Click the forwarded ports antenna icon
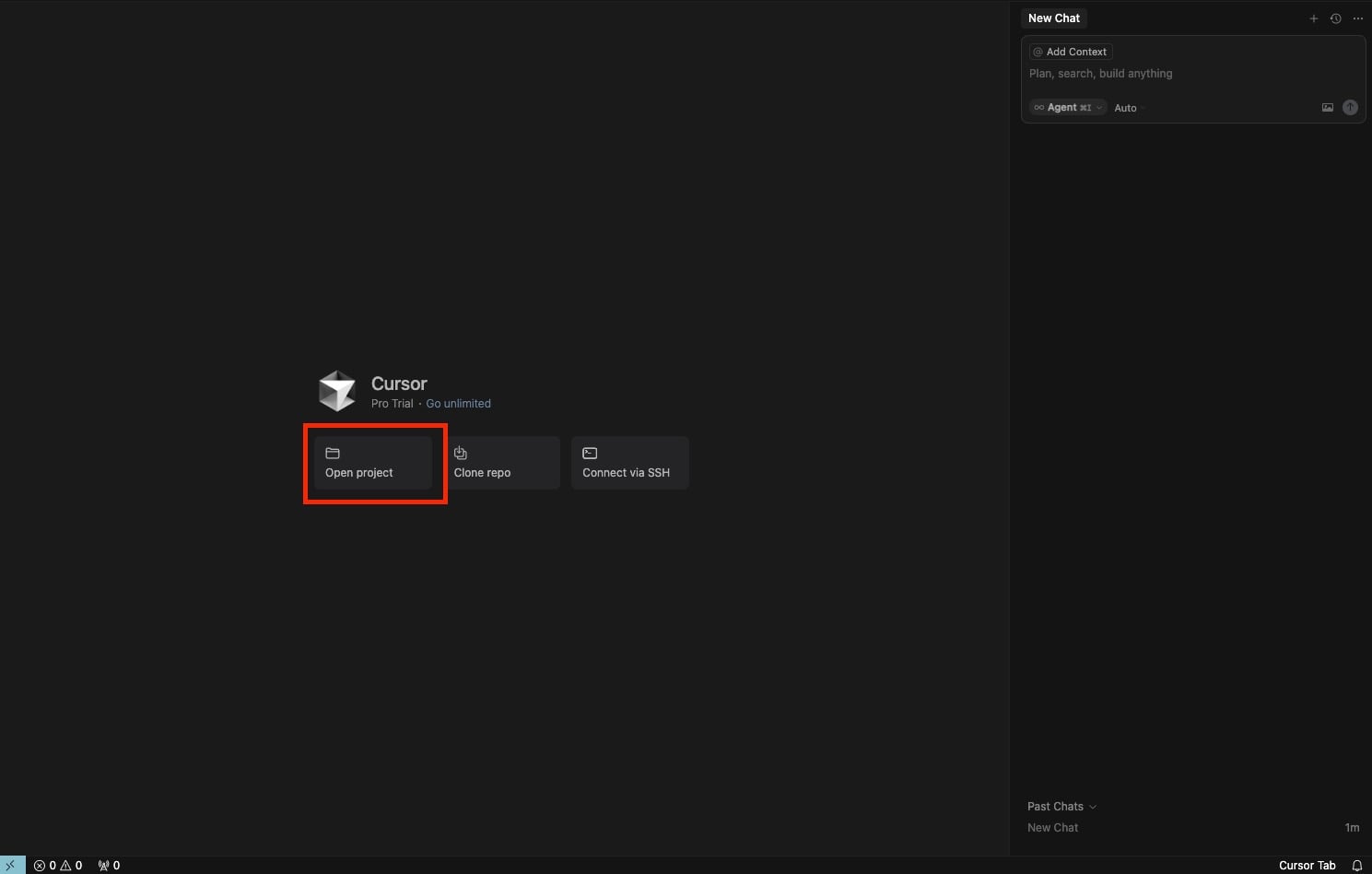Image resolution: width=1372 pixels, height=874 pixels. [109, 865]
